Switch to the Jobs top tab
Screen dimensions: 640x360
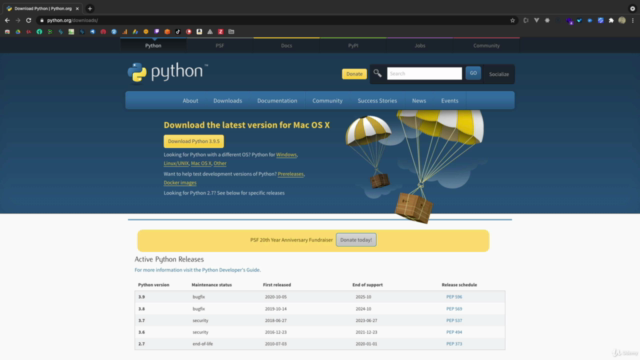(x=420, y=46)
